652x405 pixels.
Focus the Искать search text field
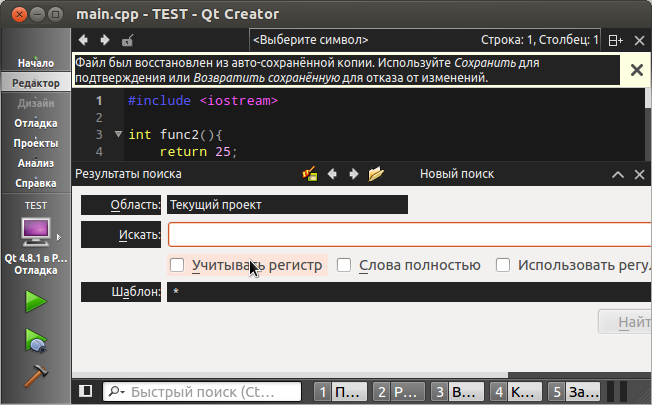(x=410, y=235)
